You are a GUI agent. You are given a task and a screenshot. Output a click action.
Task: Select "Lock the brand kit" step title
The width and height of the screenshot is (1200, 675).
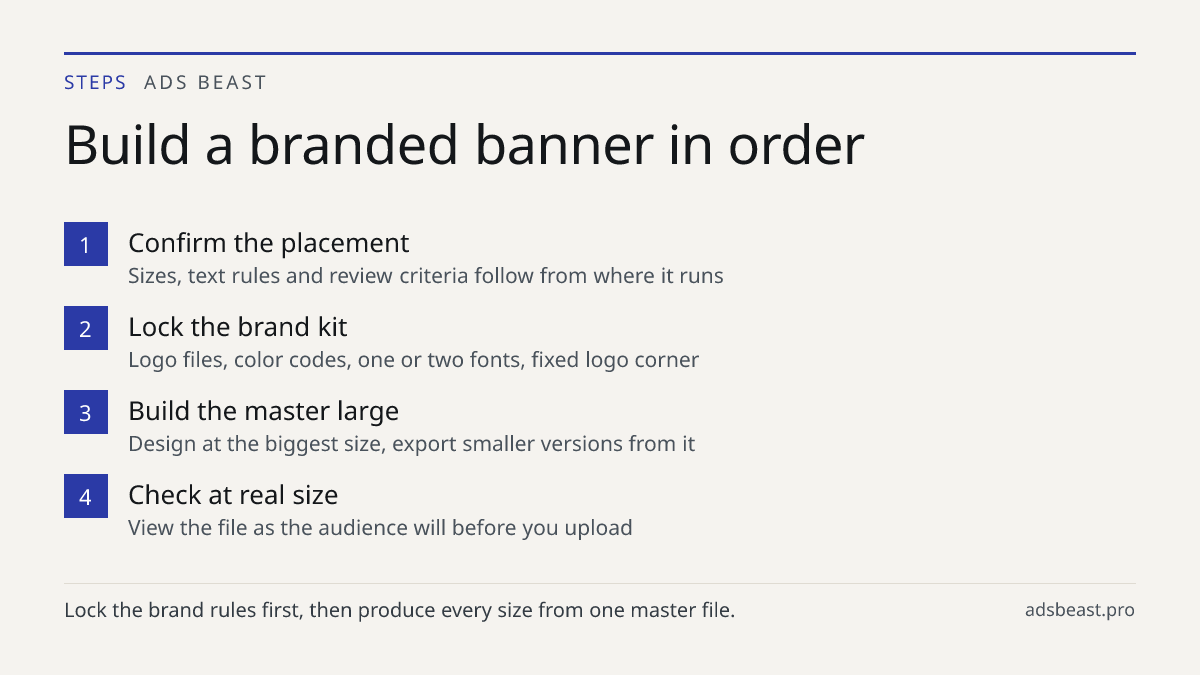238,327
